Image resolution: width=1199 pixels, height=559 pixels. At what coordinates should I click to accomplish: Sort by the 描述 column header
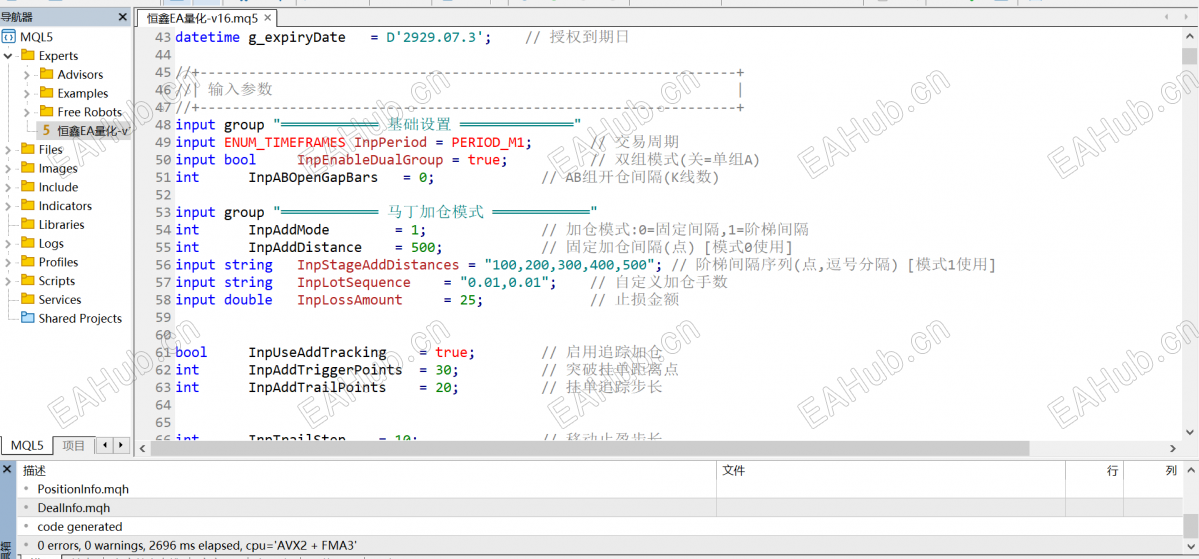click(x=366, y=471)
